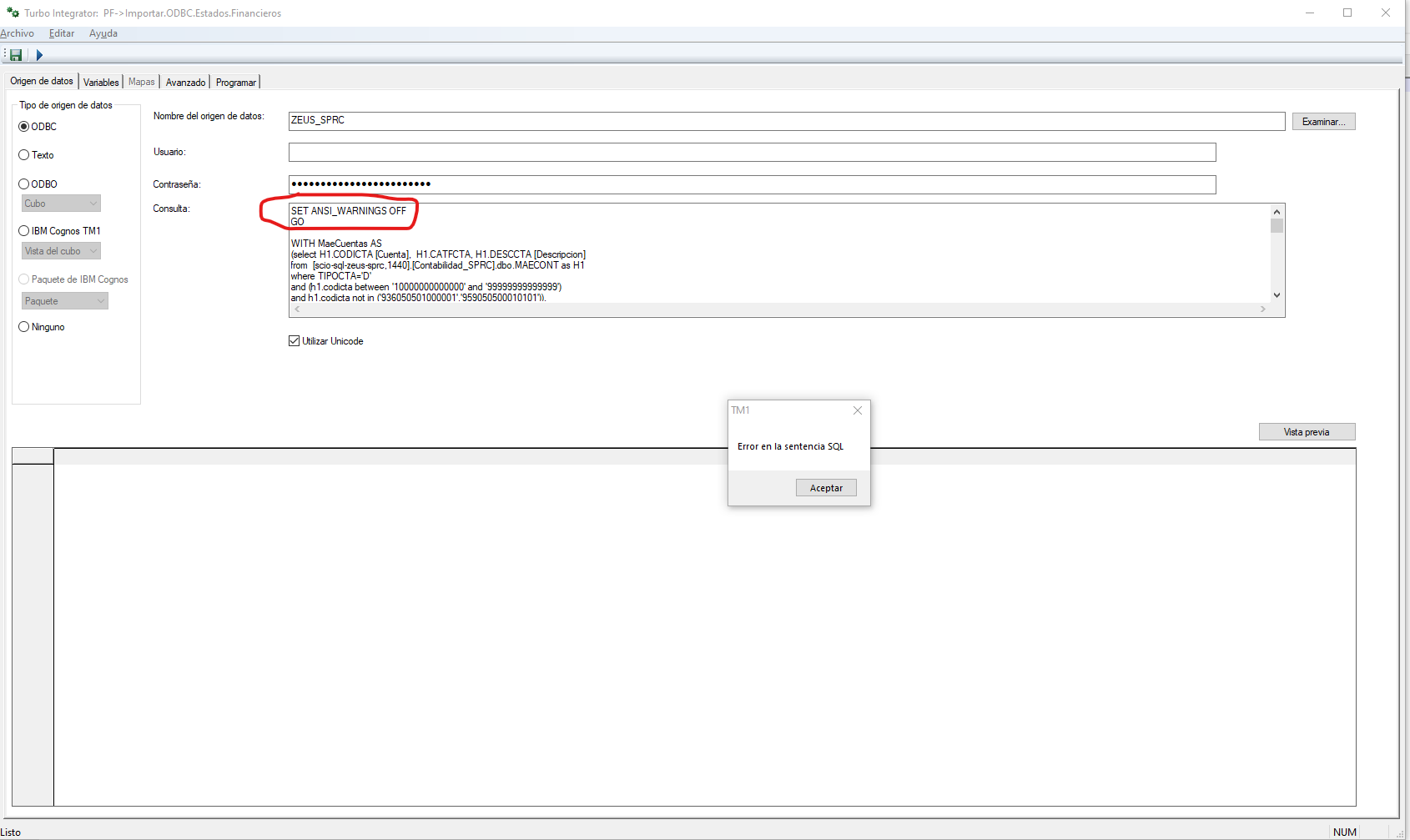The width and height of the screenshot is (1410, 840).
Task: Open the Ayuda menu
Action: point(103,33)
